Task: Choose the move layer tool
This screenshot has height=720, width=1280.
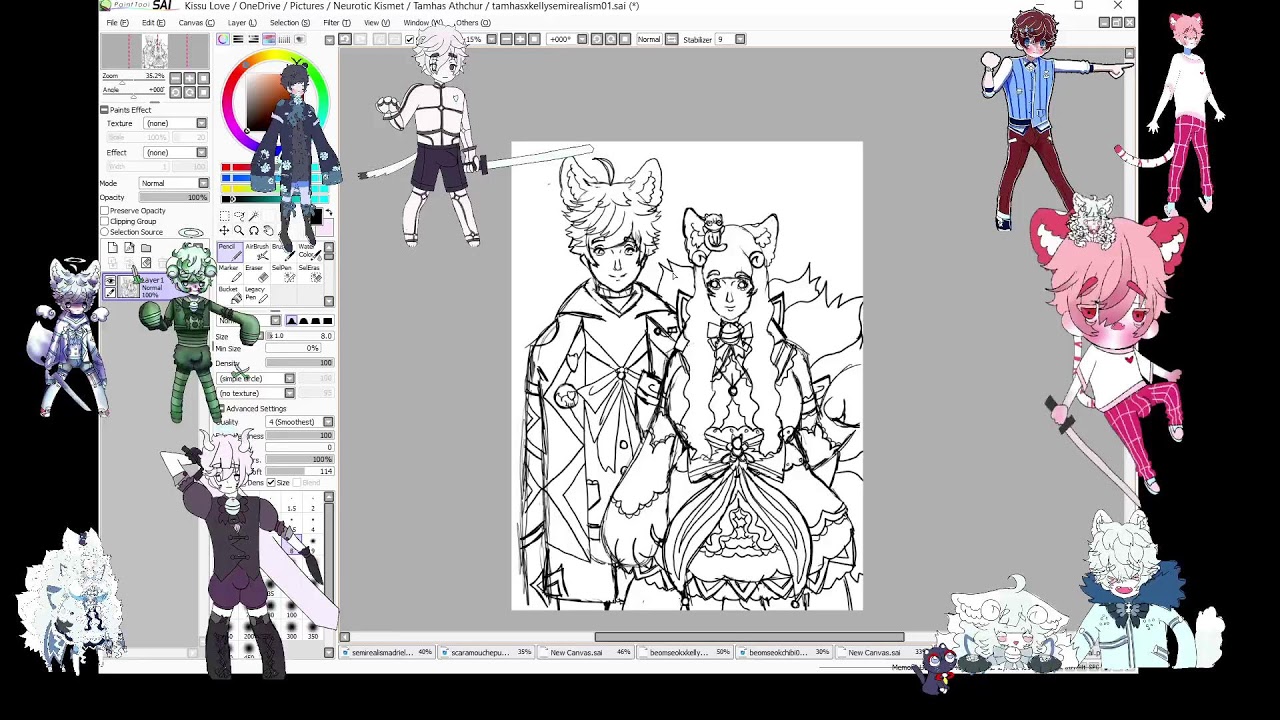Action: point(224,231)
